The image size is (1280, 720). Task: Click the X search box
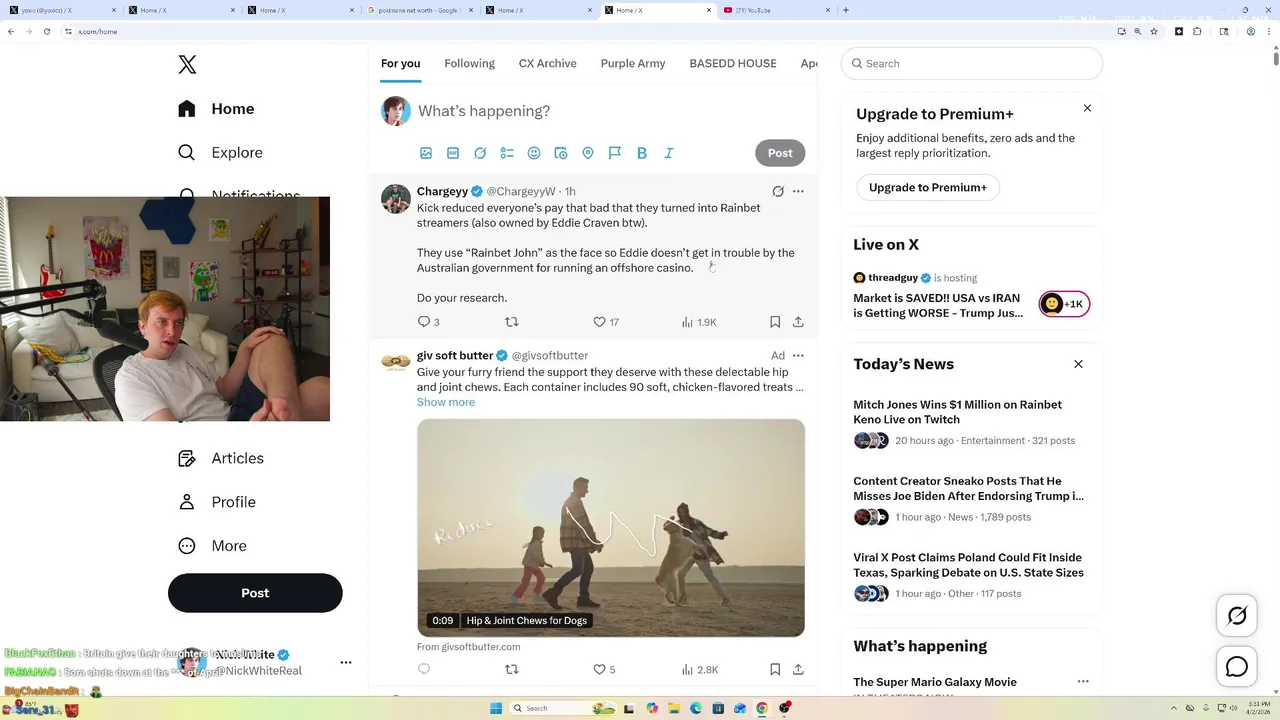(x=972, y=63)
